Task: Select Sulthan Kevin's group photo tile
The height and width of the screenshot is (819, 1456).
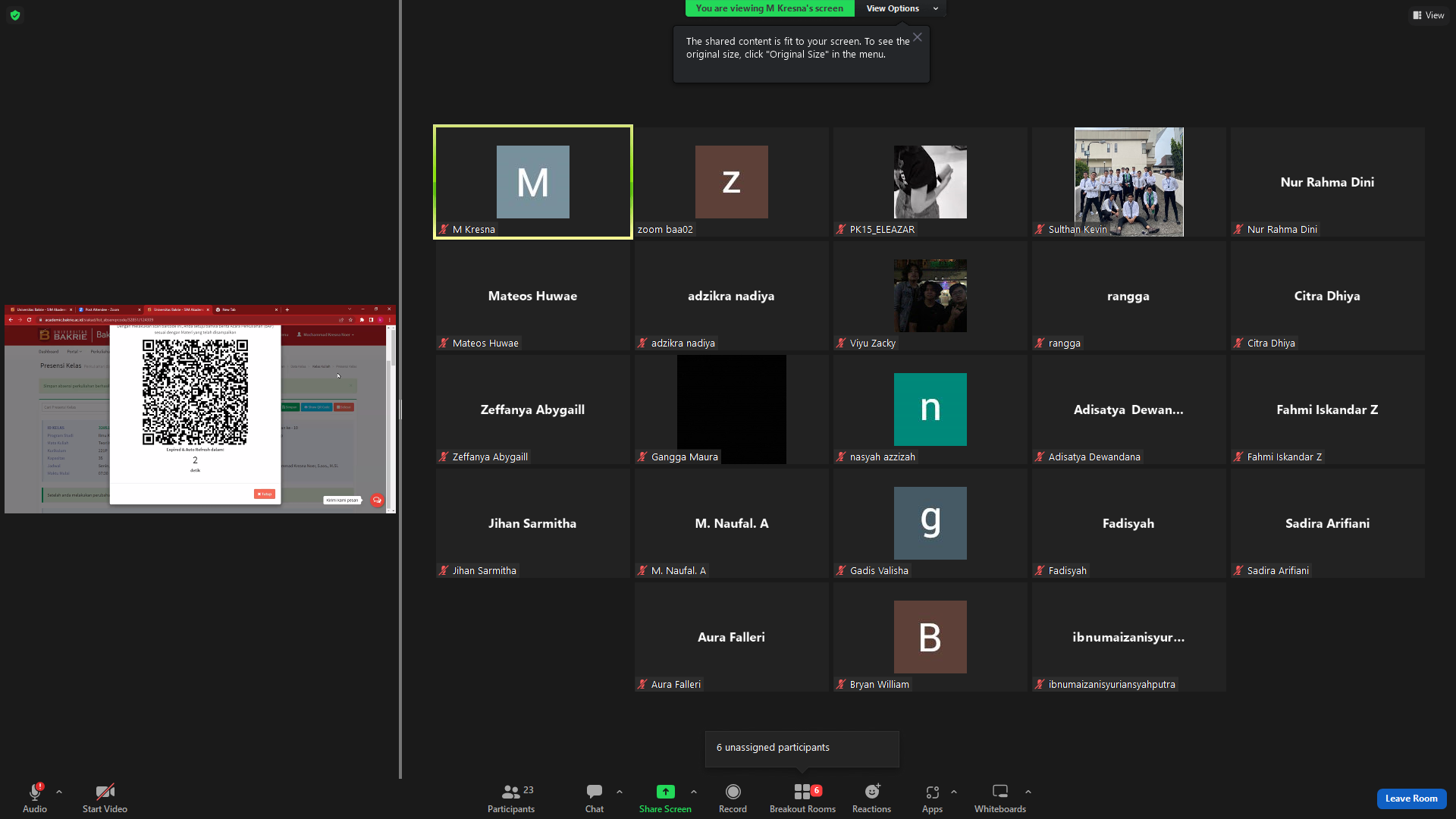Action: click(x=1128, y=182)
